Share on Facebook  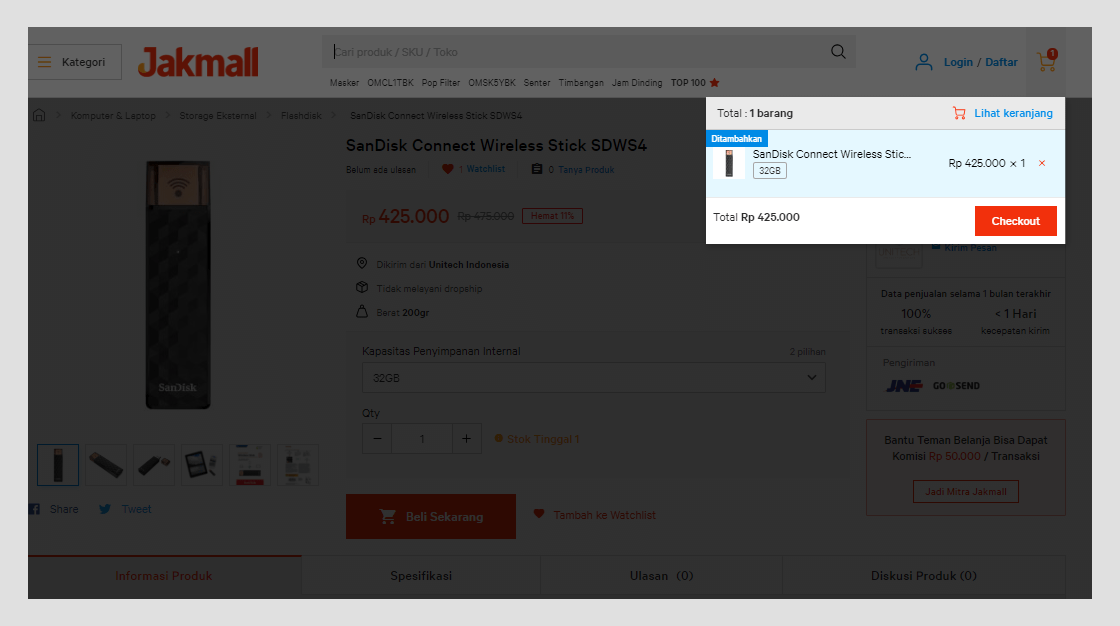point(54,509)
